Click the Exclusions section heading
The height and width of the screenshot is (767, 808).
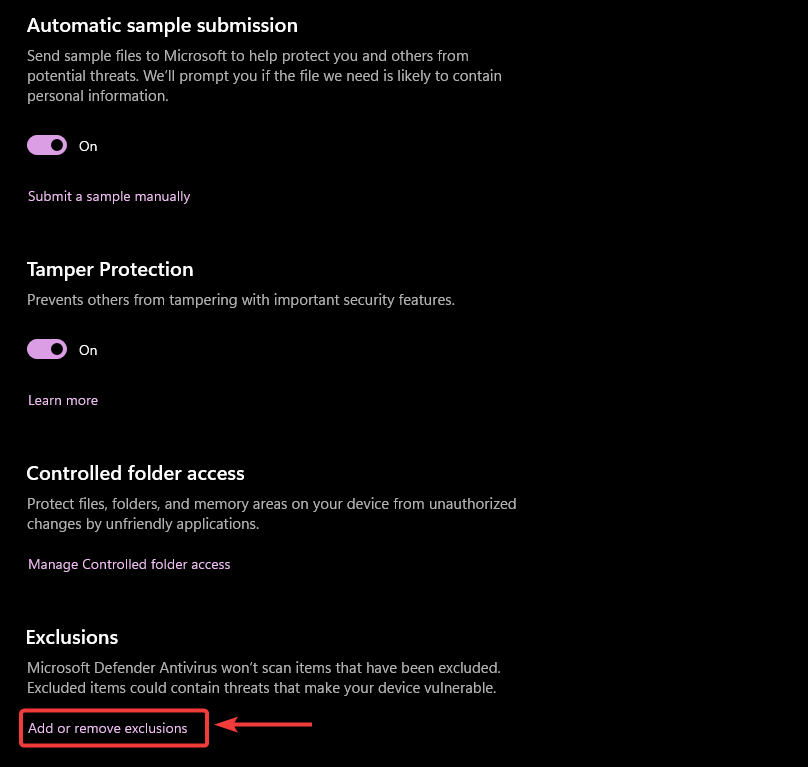pos(72,637)
